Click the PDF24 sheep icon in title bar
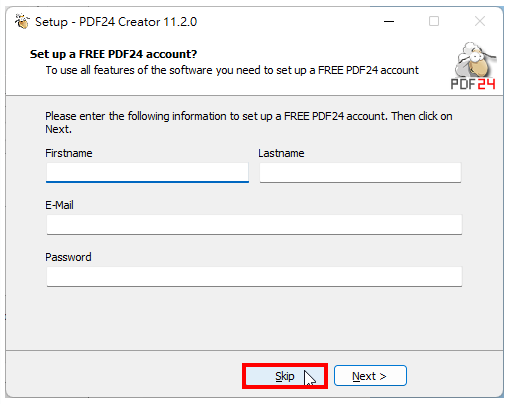The width and height of the screenshot is (515, 404). click(x=22, y=21)
